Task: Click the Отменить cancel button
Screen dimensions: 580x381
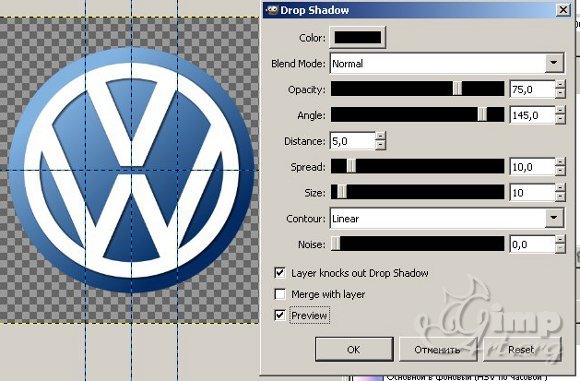Action: click(x=437, y=349)
